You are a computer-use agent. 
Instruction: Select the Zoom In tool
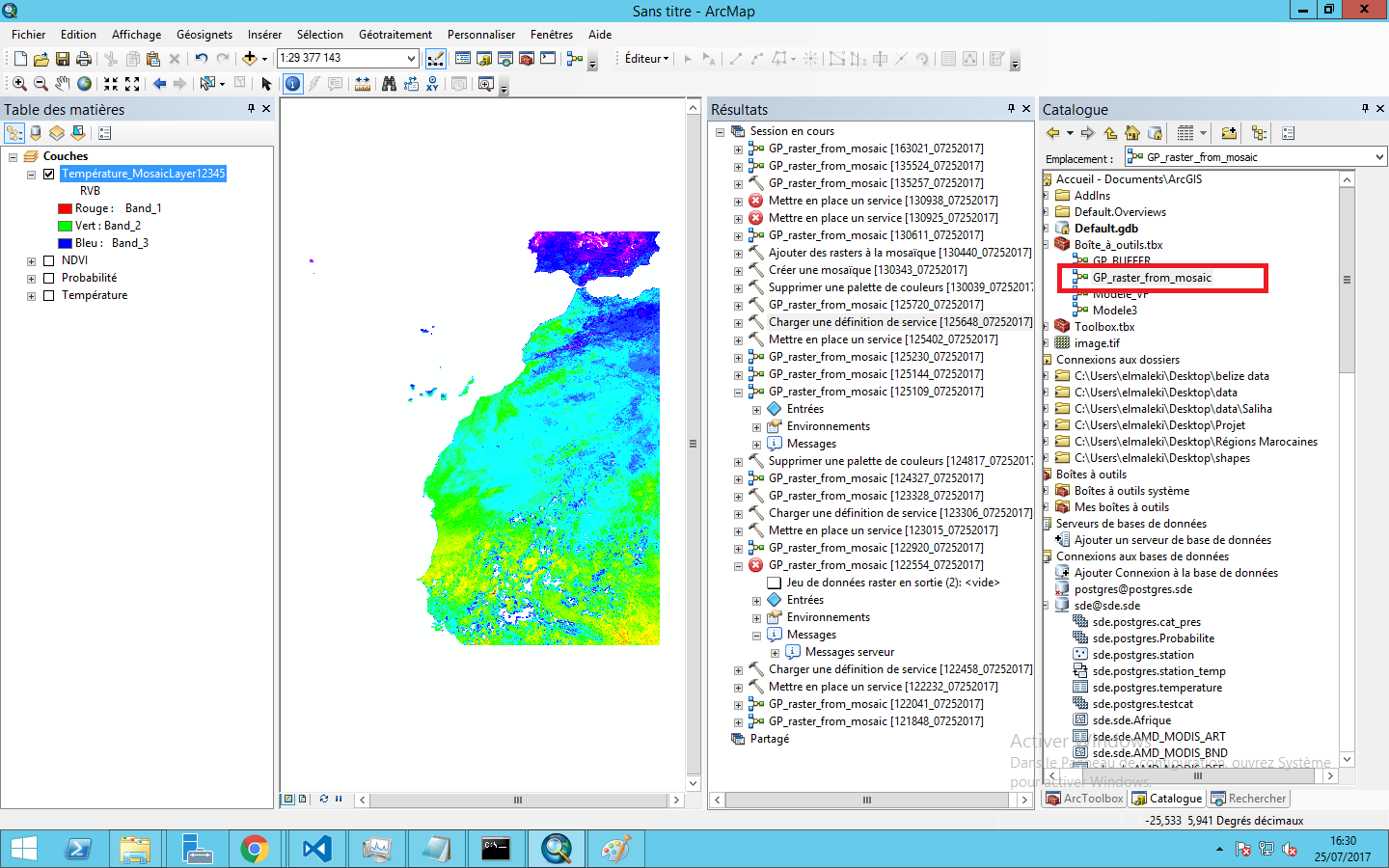(x=19, y=84)
